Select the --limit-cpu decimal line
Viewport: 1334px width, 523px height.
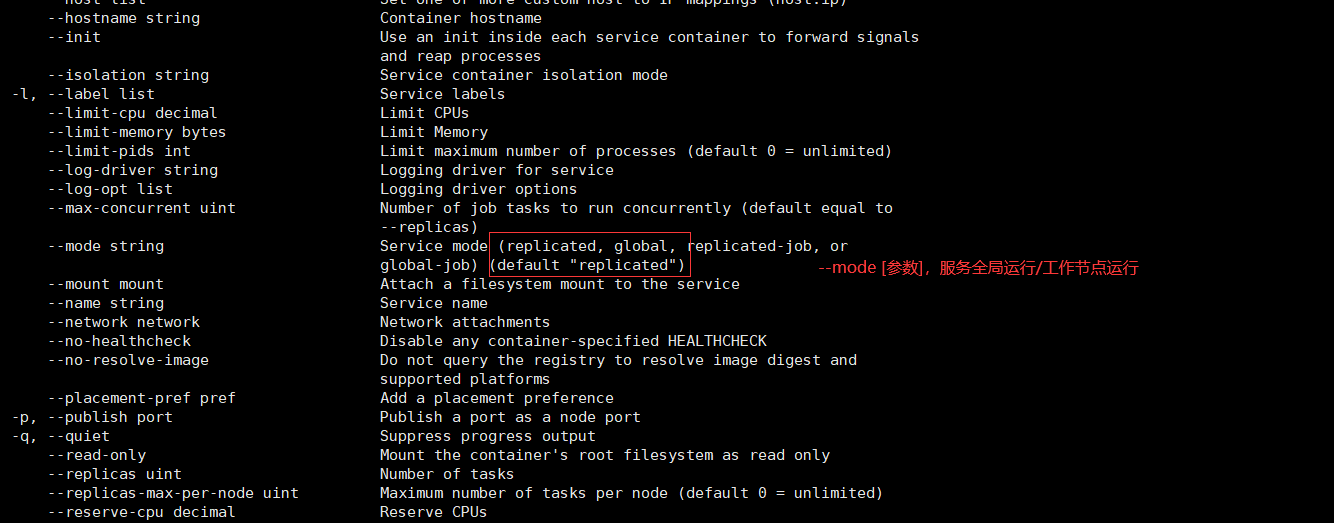[x=133, y=113]
